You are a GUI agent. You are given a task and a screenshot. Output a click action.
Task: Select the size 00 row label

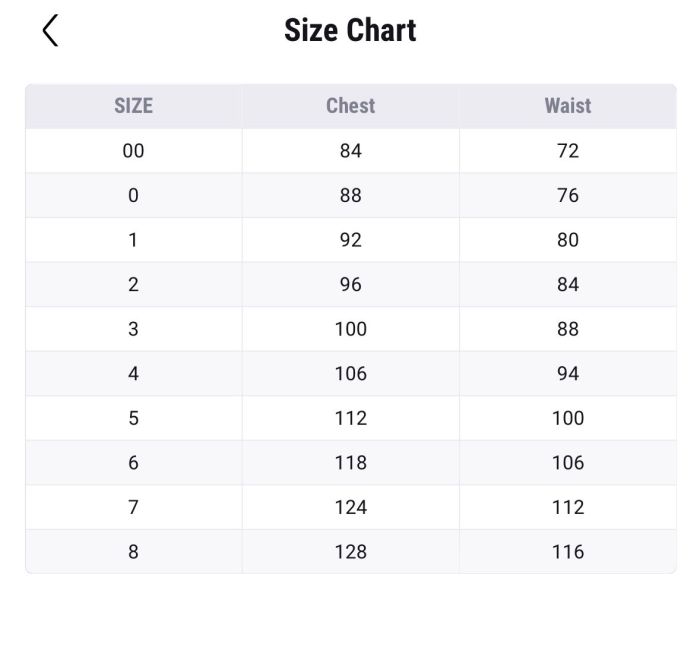133,151
